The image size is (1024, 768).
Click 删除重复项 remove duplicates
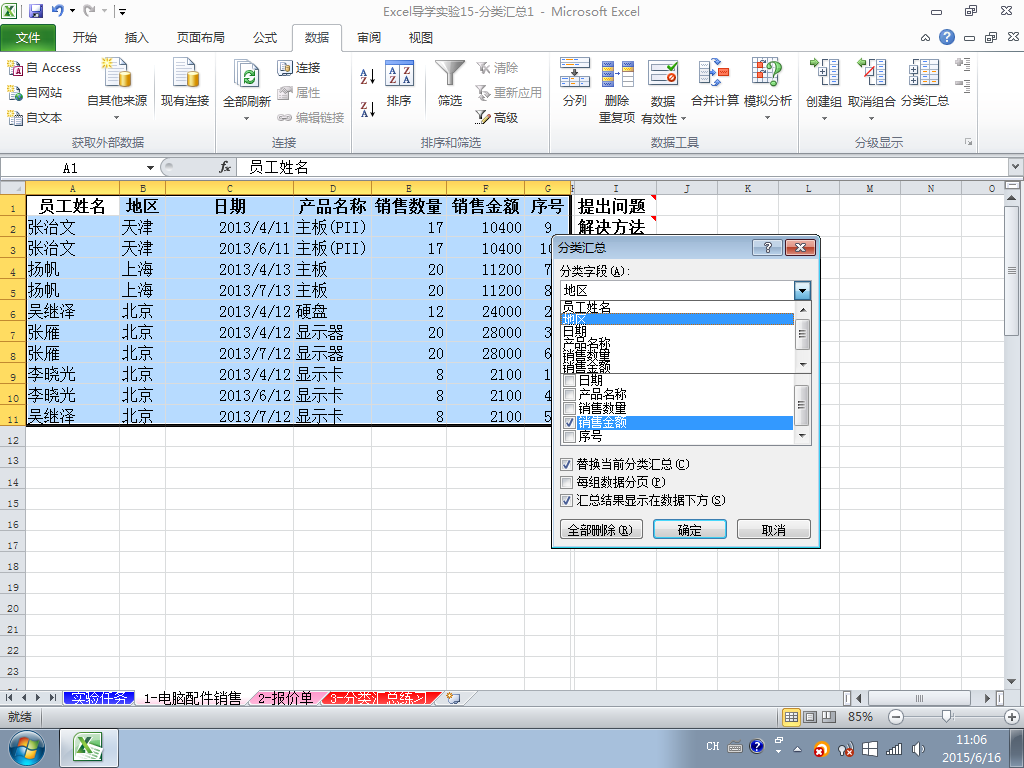pos(617,91)
